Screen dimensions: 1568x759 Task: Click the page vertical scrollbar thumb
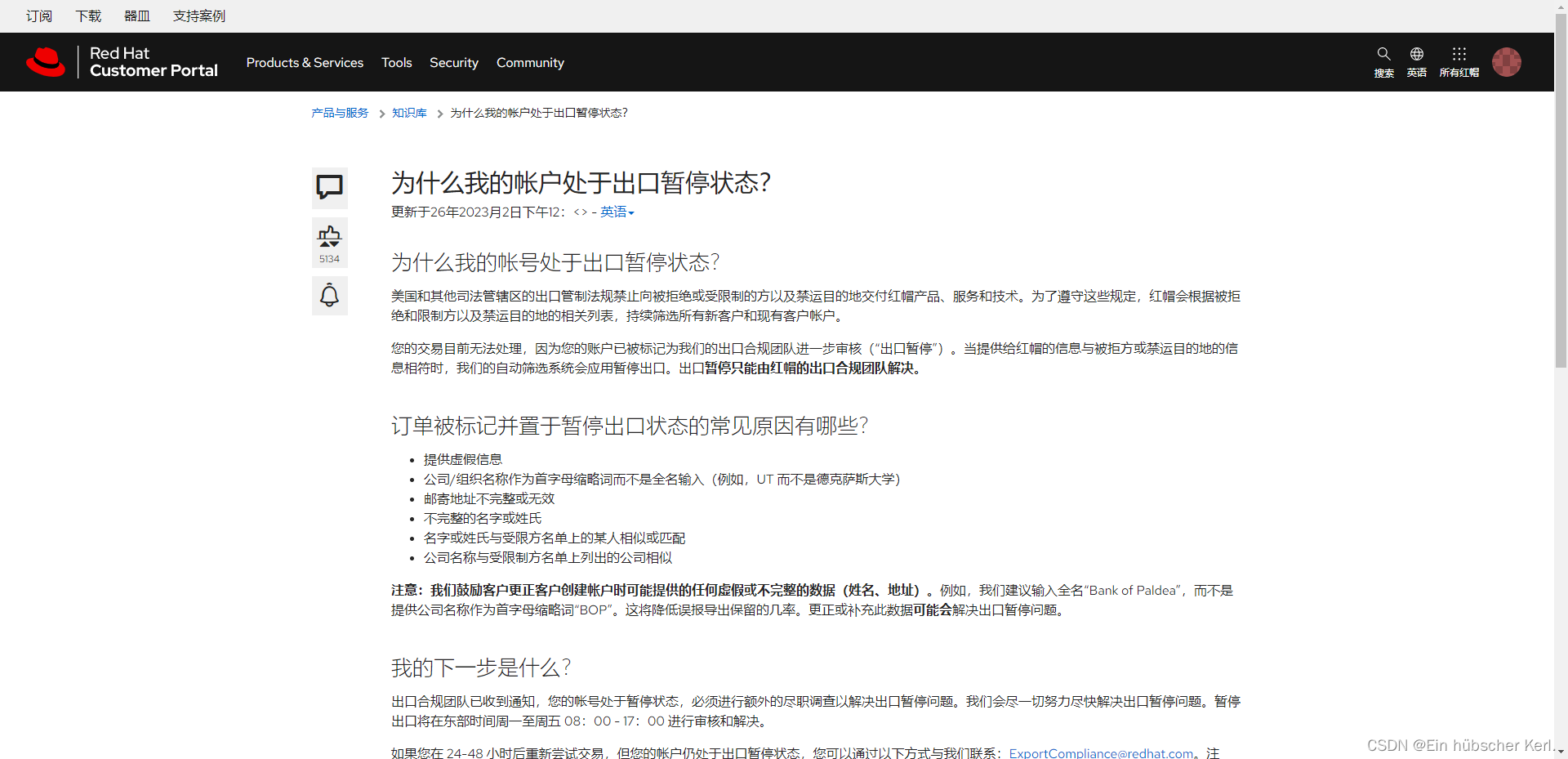click(1561, 192)
